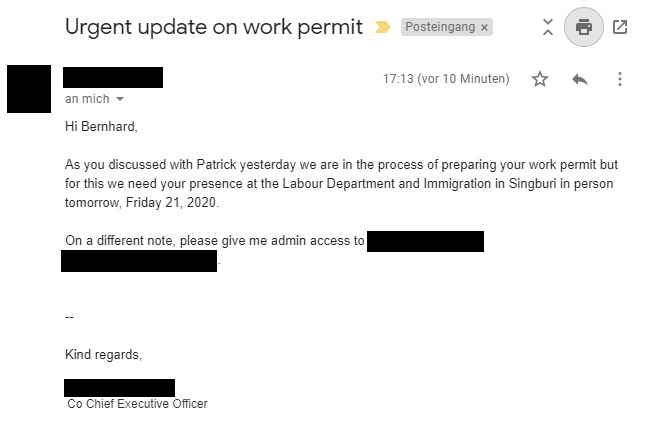Click the sender's profile avatar
The width and height of the screenshot is (645, 425).
point(28,88)
